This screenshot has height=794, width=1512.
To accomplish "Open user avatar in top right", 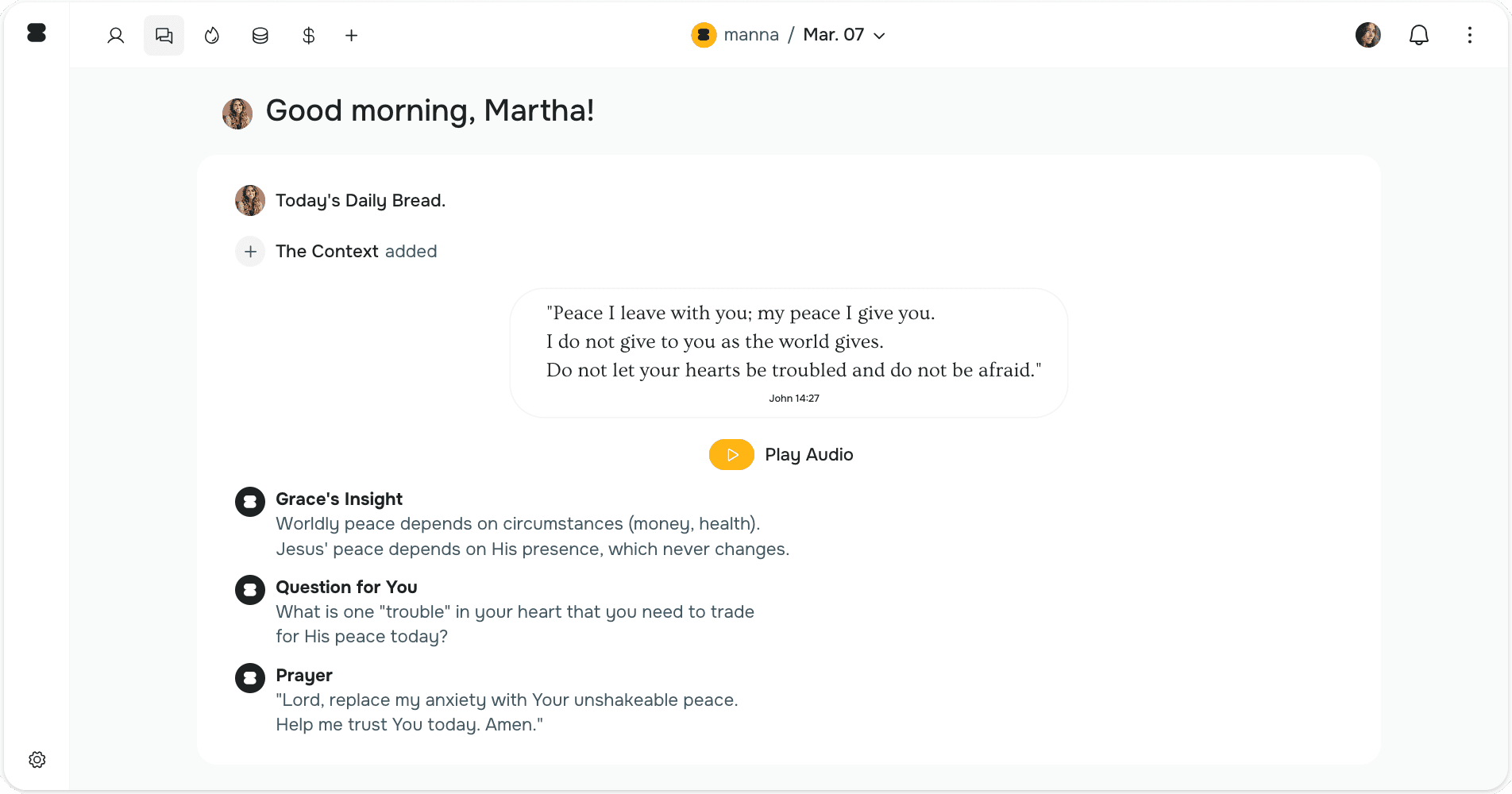I will point(1368,35).
